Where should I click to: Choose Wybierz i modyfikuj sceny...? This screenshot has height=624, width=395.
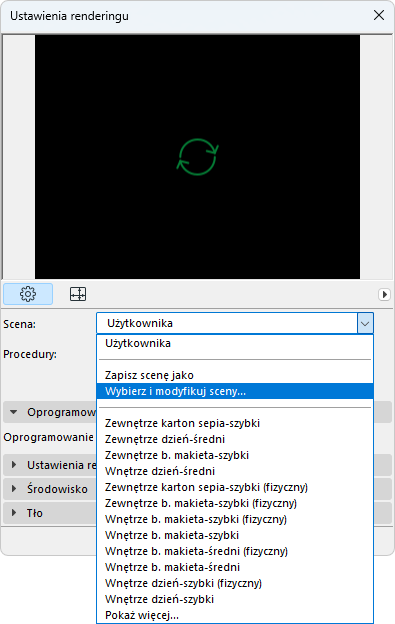pos(235,391)
